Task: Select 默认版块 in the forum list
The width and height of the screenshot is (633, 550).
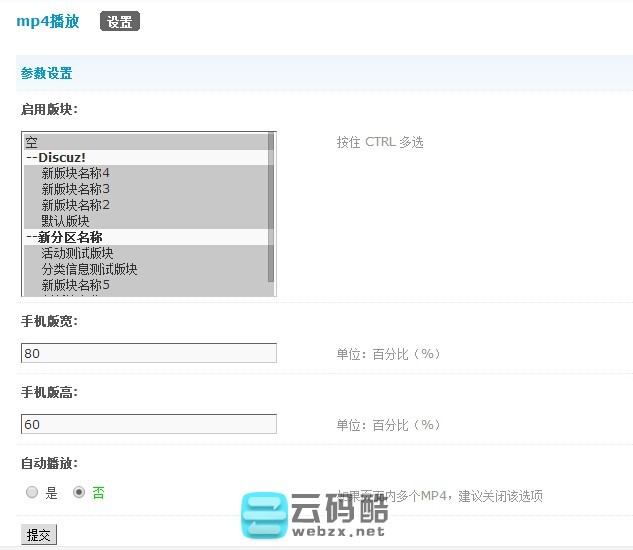Action: point(65,221)
